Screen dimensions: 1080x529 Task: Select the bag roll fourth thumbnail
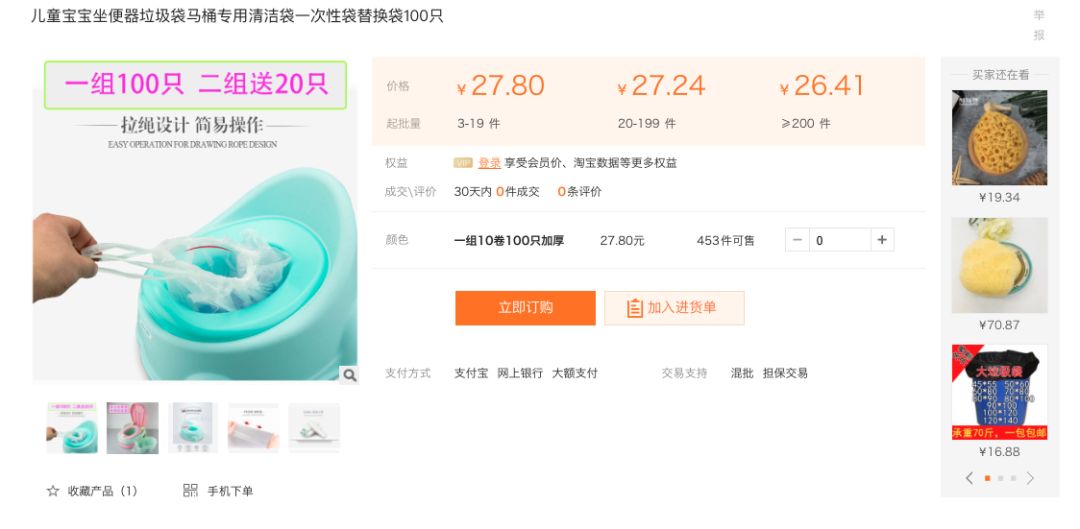pyautogui.click(x=253, y=428)
